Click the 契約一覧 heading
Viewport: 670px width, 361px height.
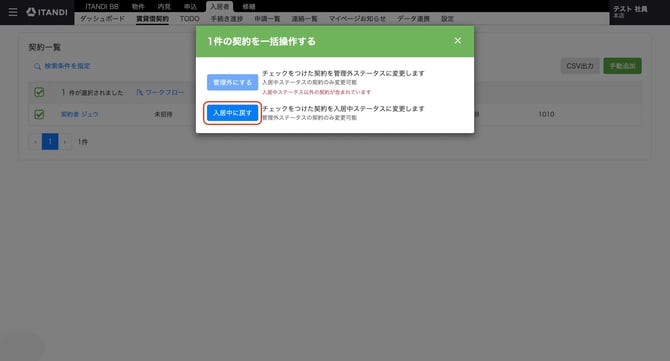pos(45,47)
